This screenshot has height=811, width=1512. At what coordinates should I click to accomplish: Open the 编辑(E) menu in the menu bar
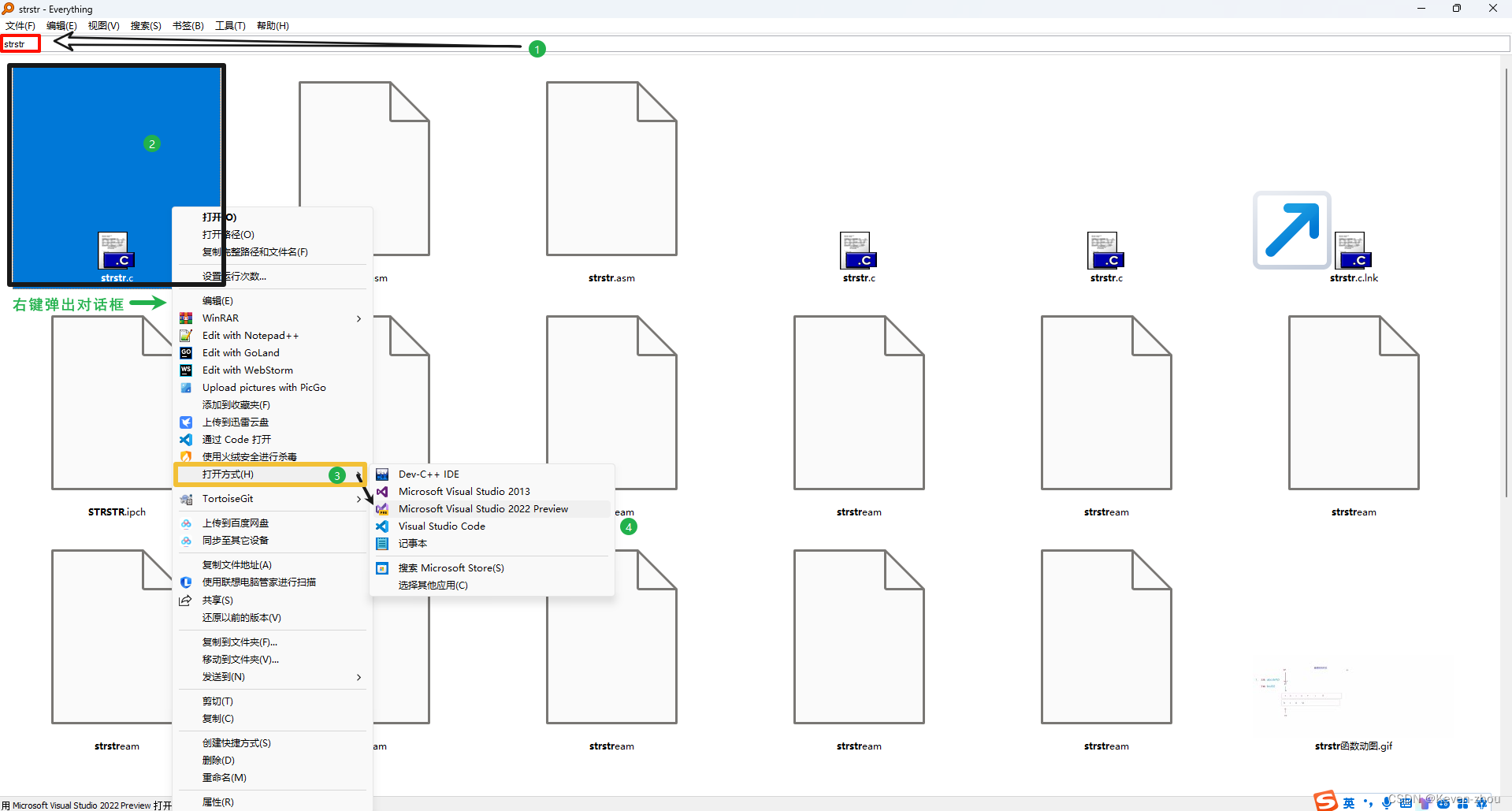(61, 26)
